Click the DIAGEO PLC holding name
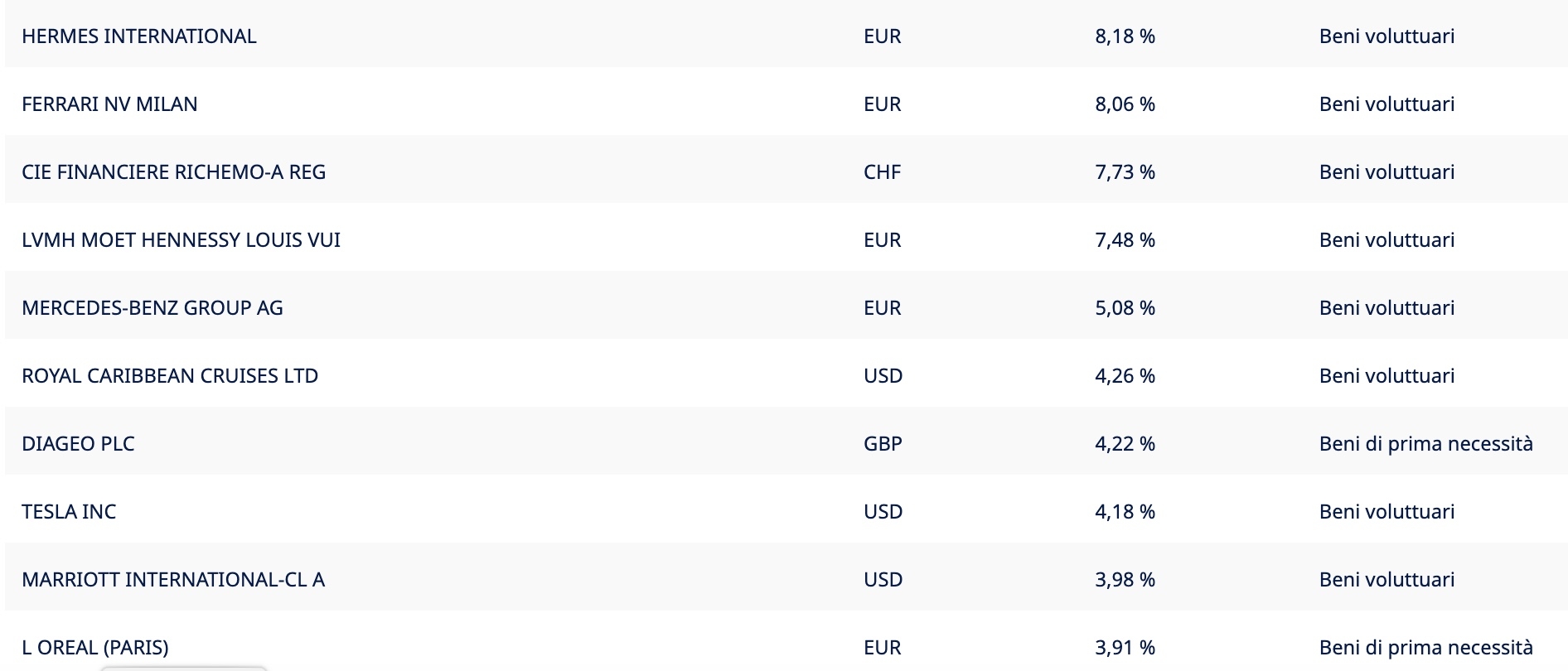The height and width of the screenshot is (671, 1568). pos(78,444)
